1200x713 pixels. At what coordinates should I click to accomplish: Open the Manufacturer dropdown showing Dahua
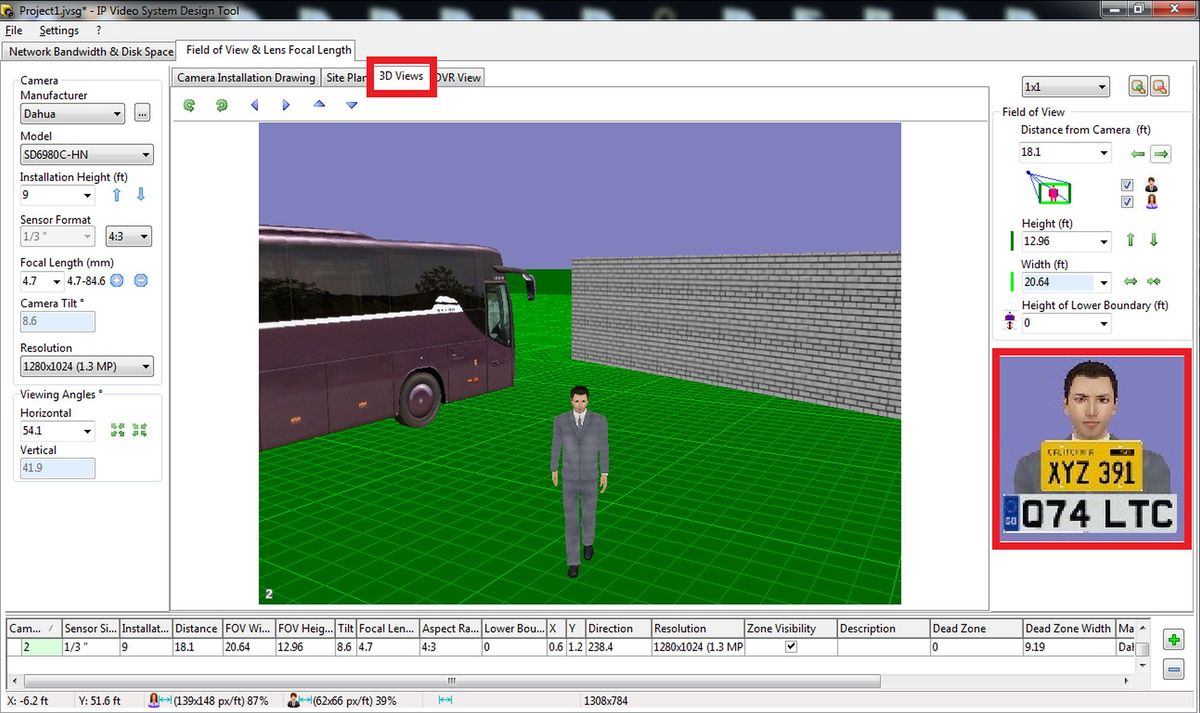pos(72,114)
